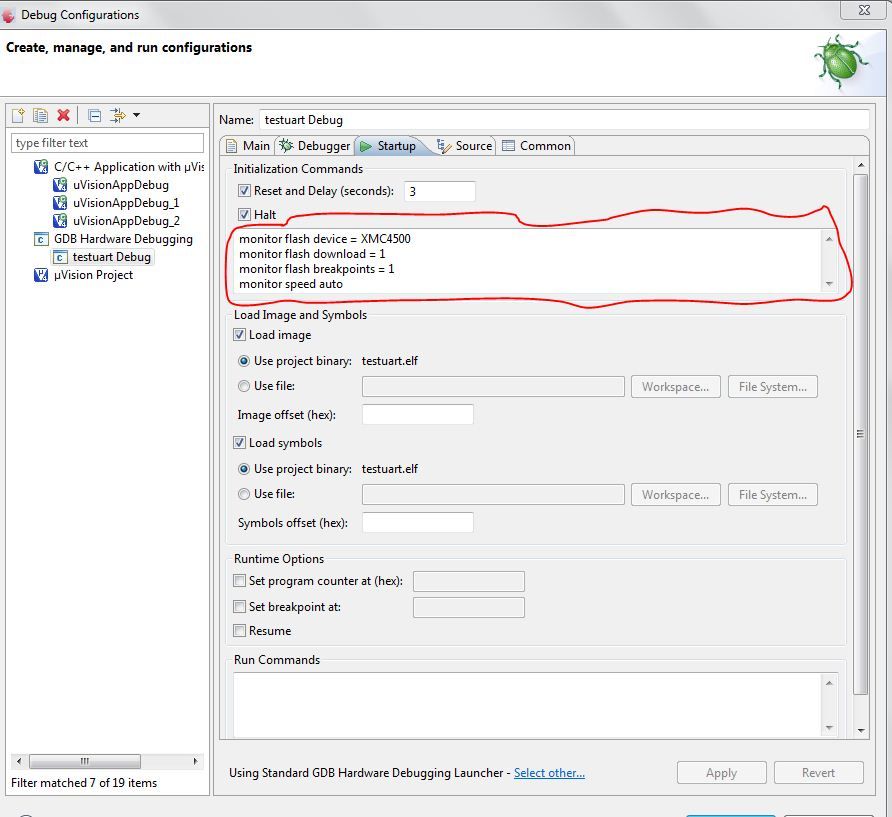Viewport: 892px width, 817px height.
Task: Select GDB Hardware Debugging tree node
Action: (123, 239)
